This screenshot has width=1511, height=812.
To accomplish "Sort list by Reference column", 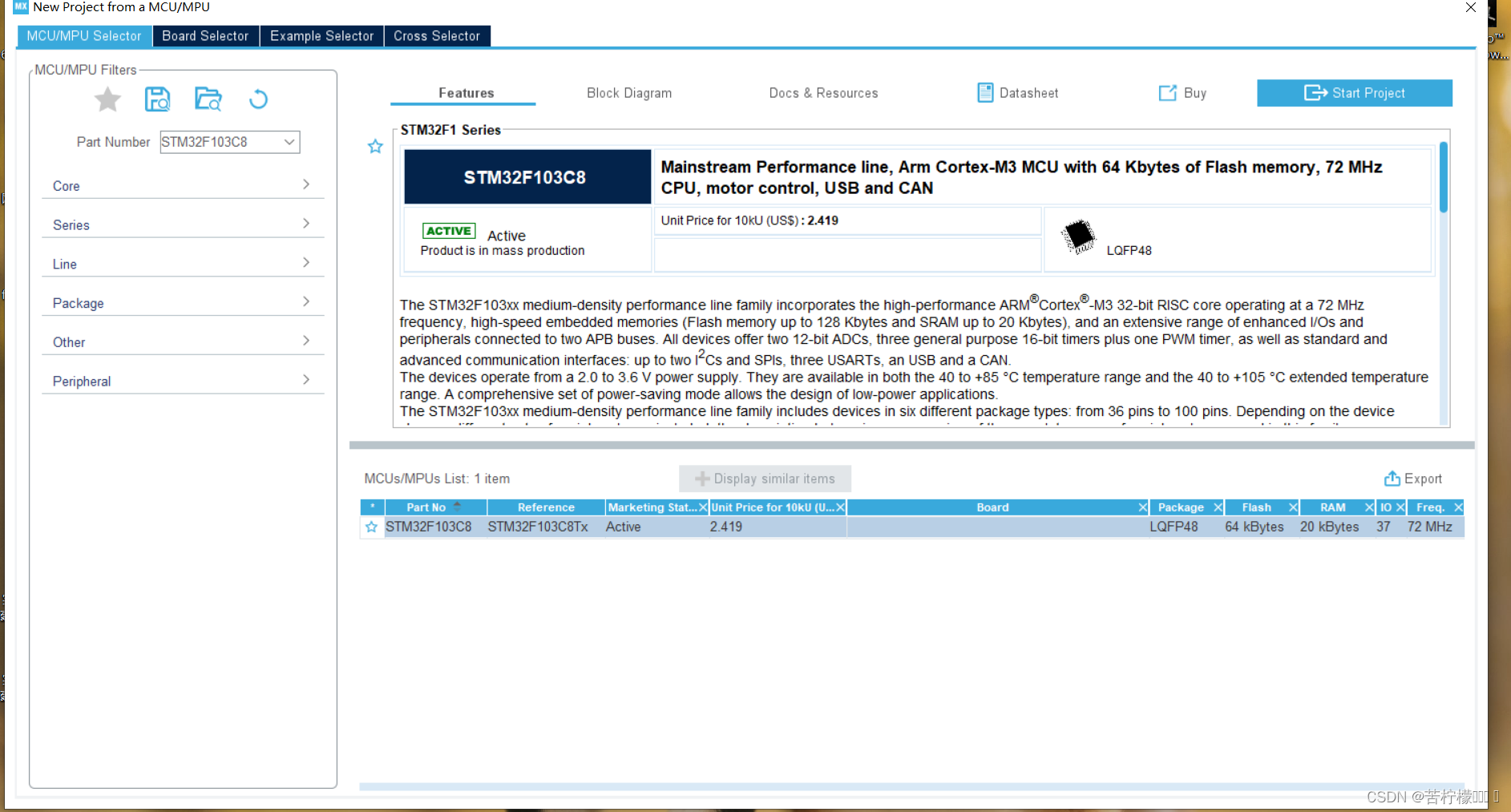I will pyautogui.click(x=546, y=507).
